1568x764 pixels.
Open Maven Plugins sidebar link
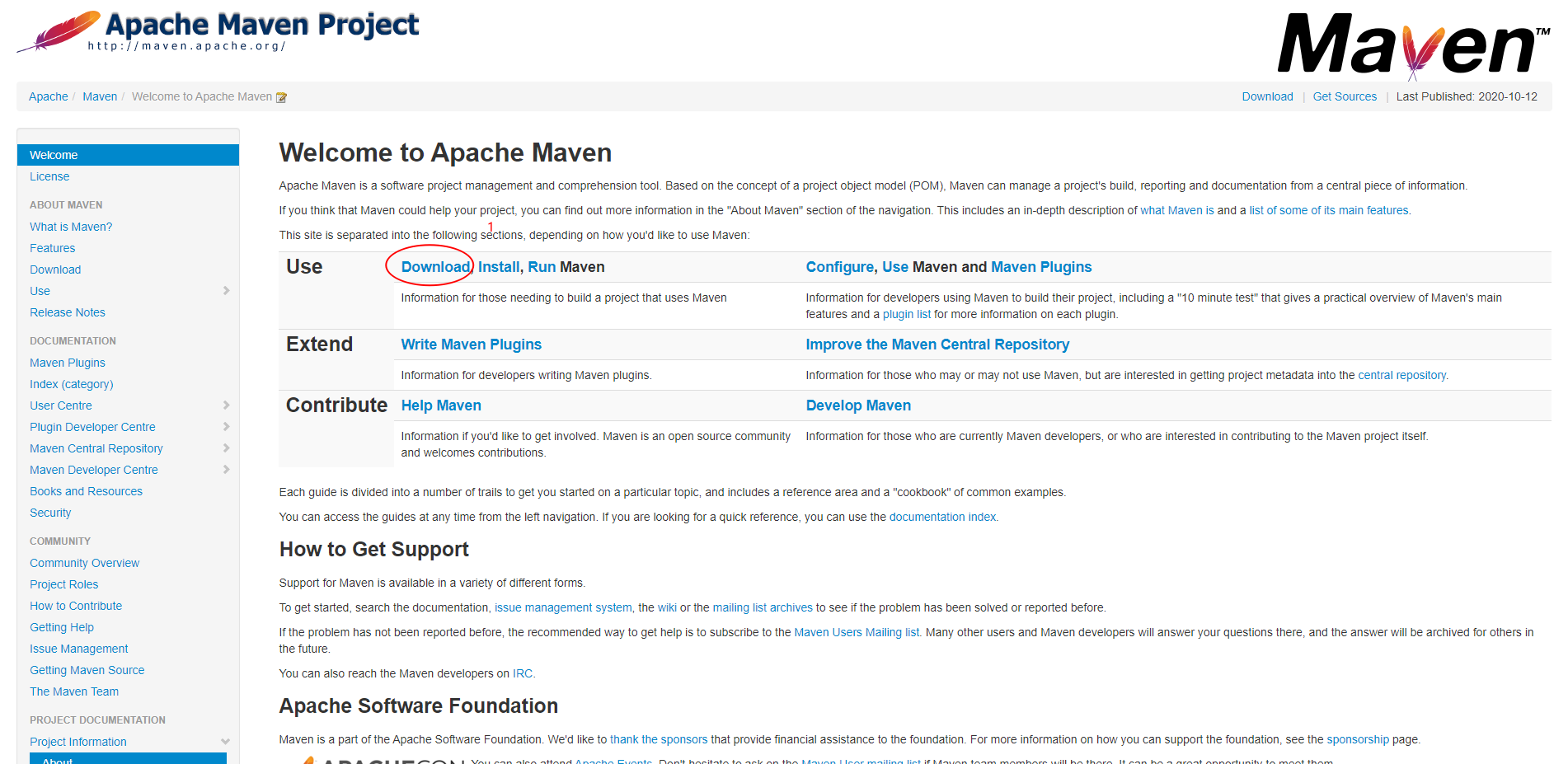click(68, 363)
